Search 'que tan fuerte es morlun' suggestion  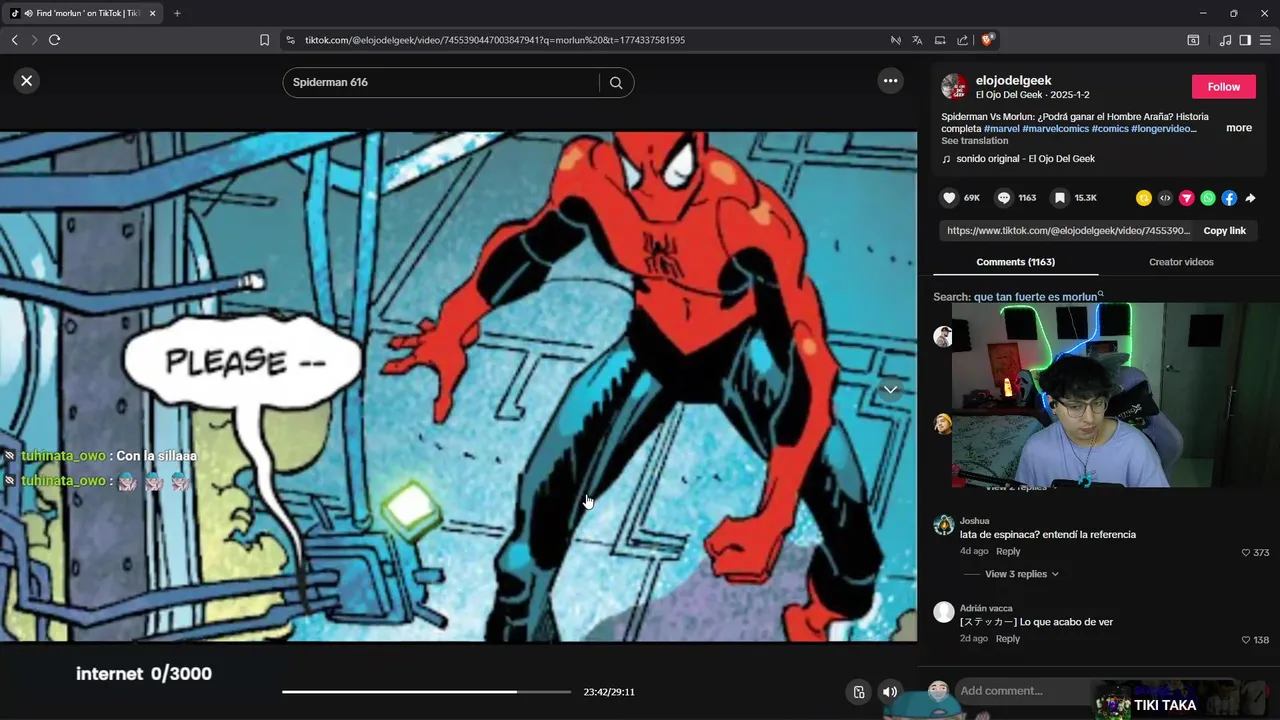point(1038,297)
